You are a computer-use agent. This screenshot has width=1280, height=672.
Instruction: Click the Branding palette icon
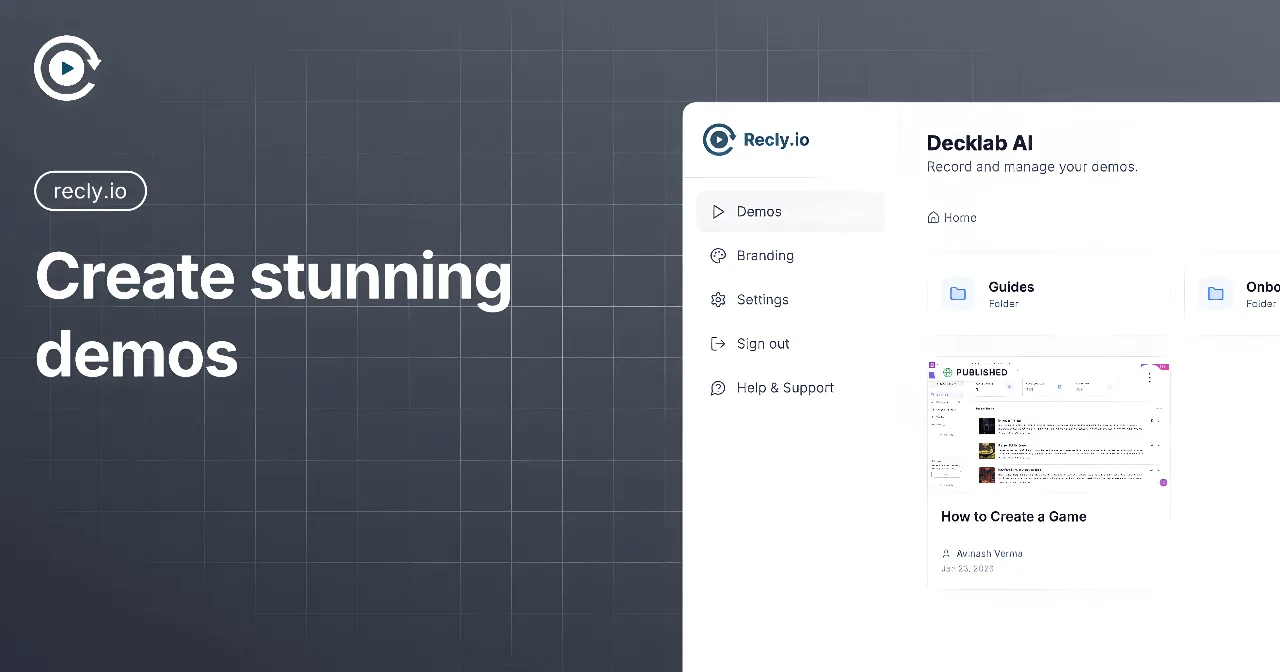718,256
